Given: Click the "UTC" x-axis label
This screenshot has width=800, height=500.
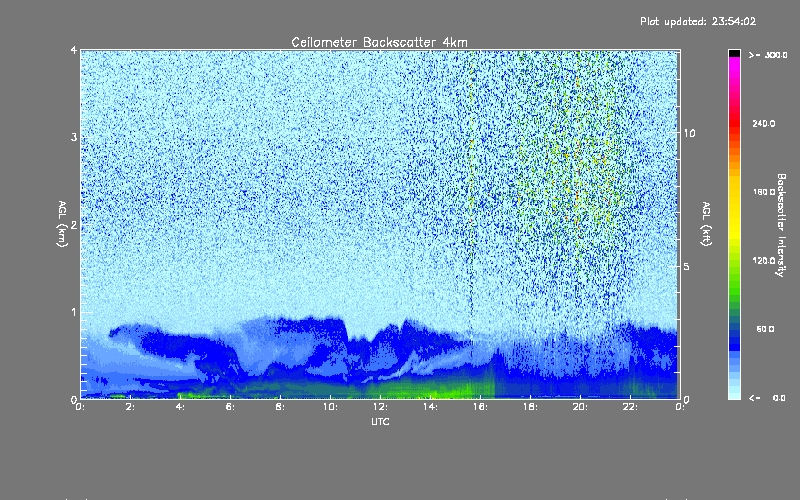Looking at the screenshot, I should 380,421.
